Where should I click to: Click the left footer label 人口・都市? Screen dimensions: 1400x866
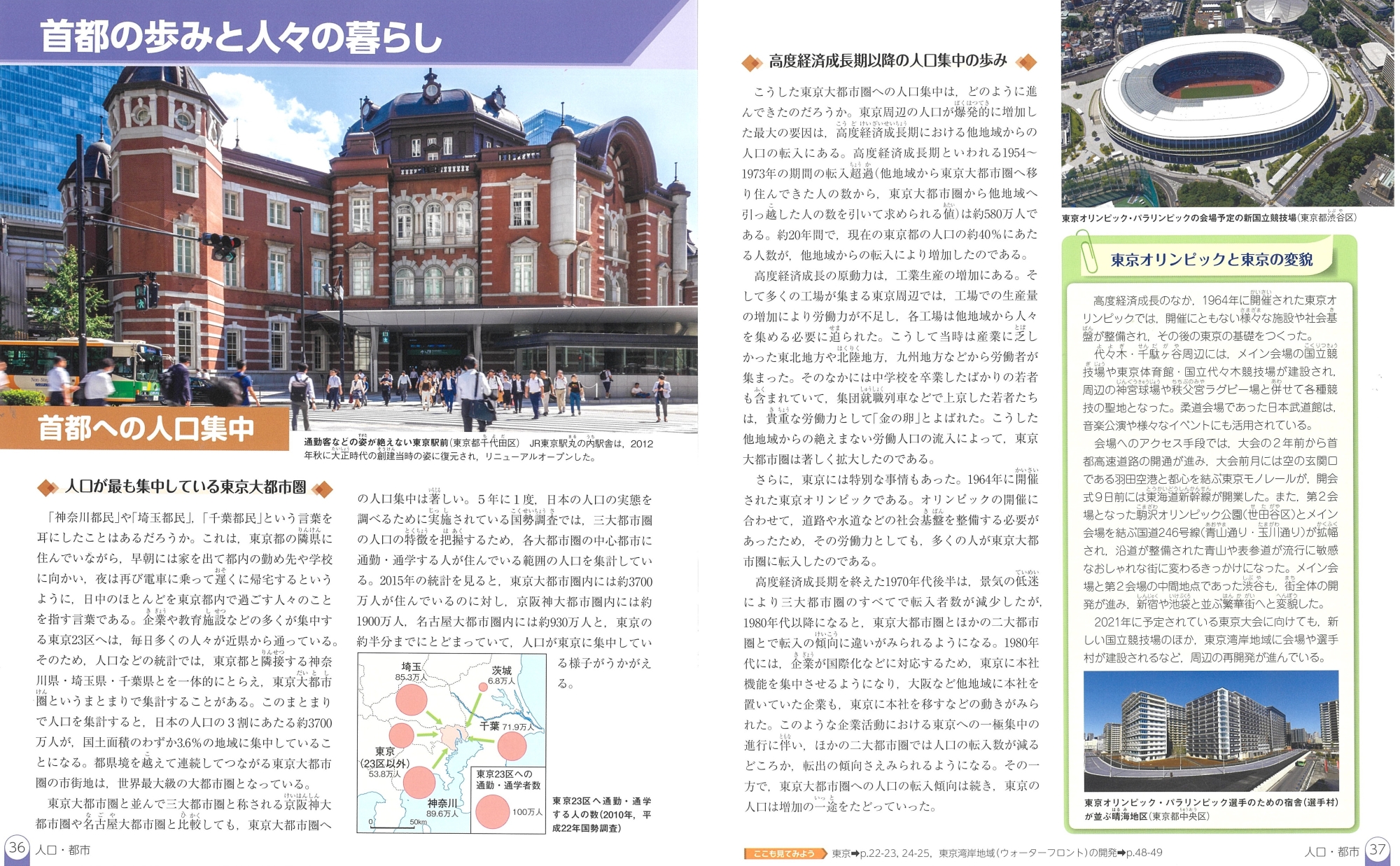63,851
